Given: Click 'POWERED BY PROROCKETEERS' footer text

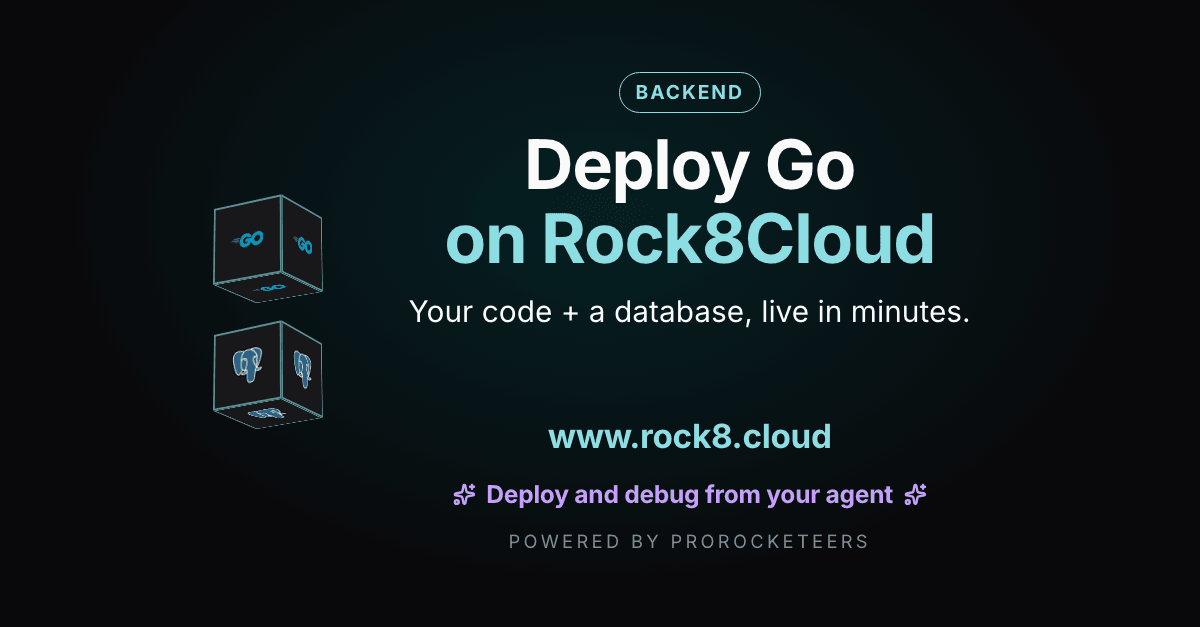Looking at the screenshot, I should click(689, 542).
